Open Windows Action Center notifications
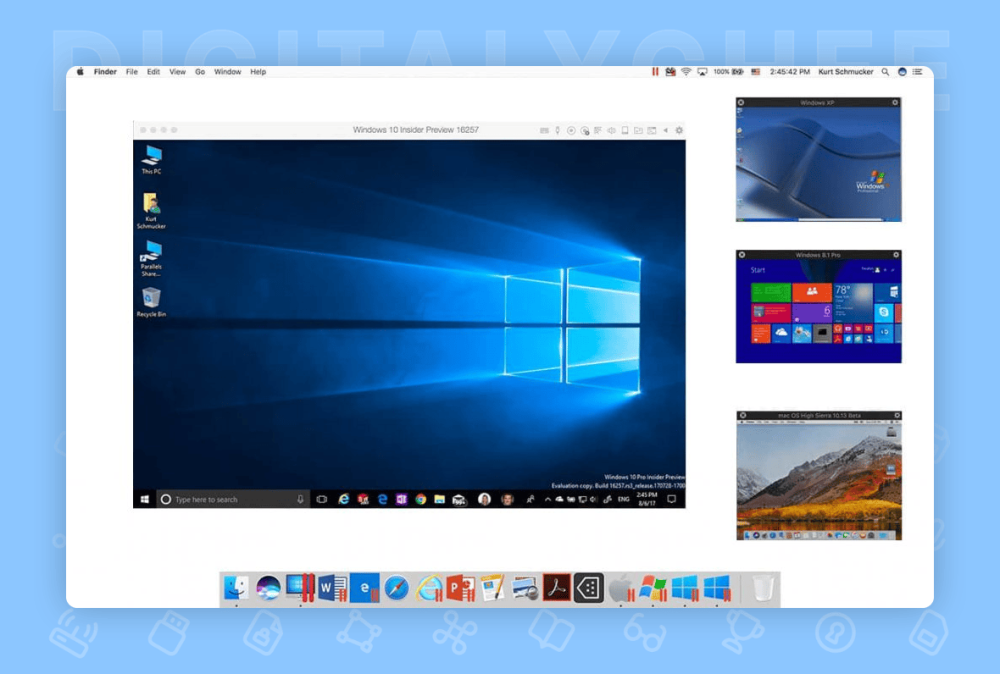 [x=672, y=499]
